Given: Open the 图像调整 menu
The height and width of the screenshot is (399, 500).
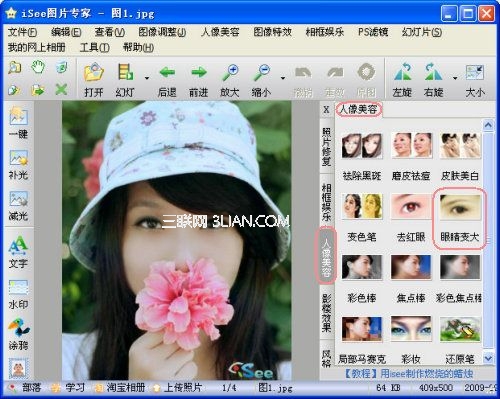Looking at the screenshot, I should click(x=162, y=32).
